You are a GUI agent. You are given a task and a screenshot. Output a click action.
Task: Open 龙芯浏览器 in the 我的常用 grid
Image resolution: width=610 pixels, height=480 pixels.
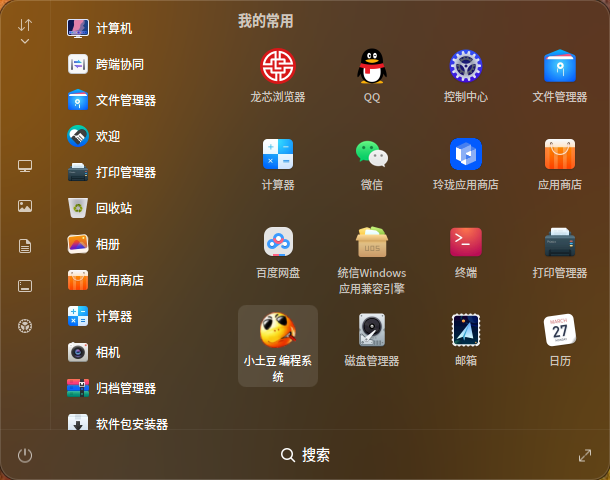tap(278, 75)
